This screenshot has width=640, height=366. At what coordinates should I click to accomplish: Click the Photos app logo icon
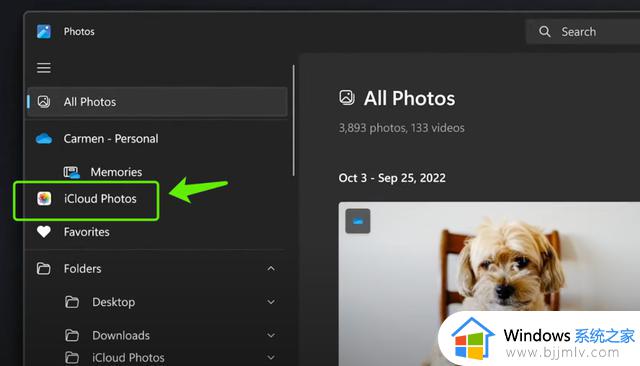pyautogui.click(x=44, y=31)
